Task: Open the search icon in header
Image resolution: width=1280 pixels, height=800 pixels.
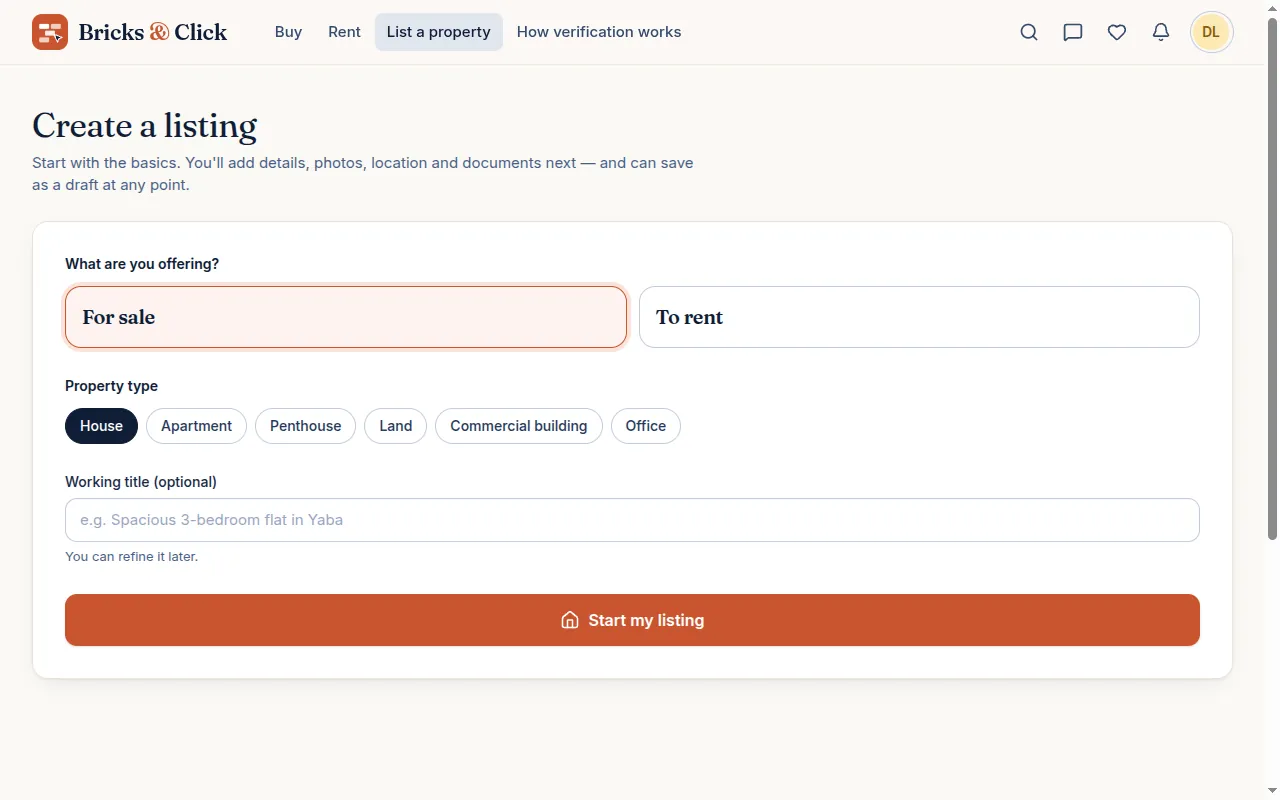Action: click(x=1029, y=32)
